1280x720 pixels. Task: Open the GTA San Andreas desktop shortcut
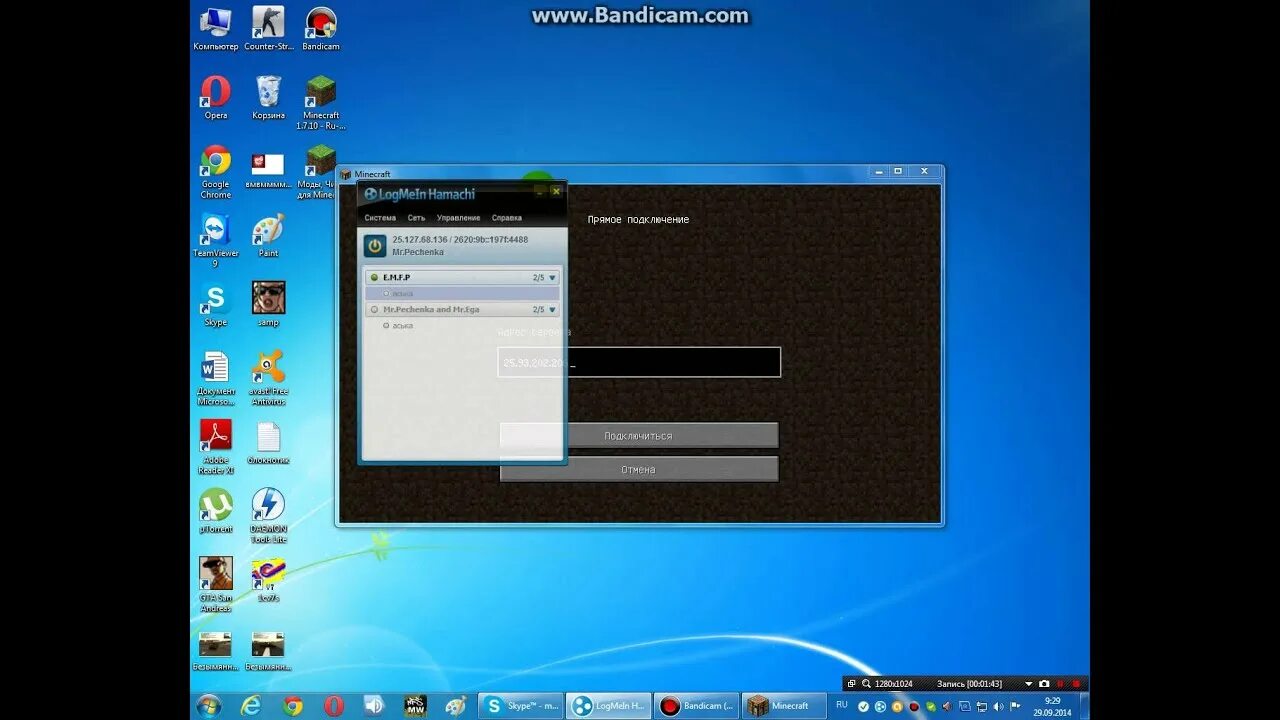point(216,585)
